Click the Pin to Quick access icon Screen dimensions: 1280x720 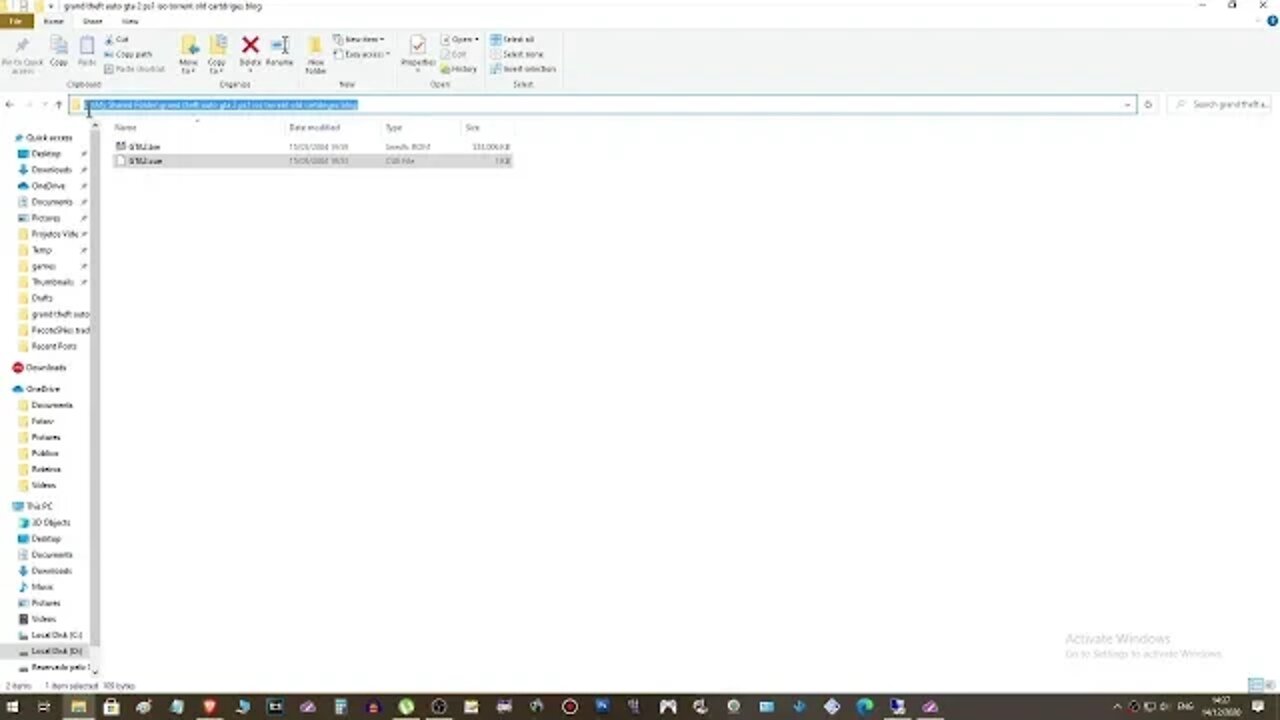[21, 47]
